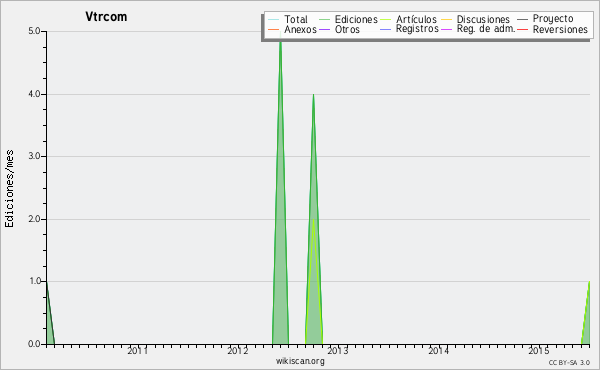
Task: Click the 3.0 y-axis value
Action: [x=34, y=156]
